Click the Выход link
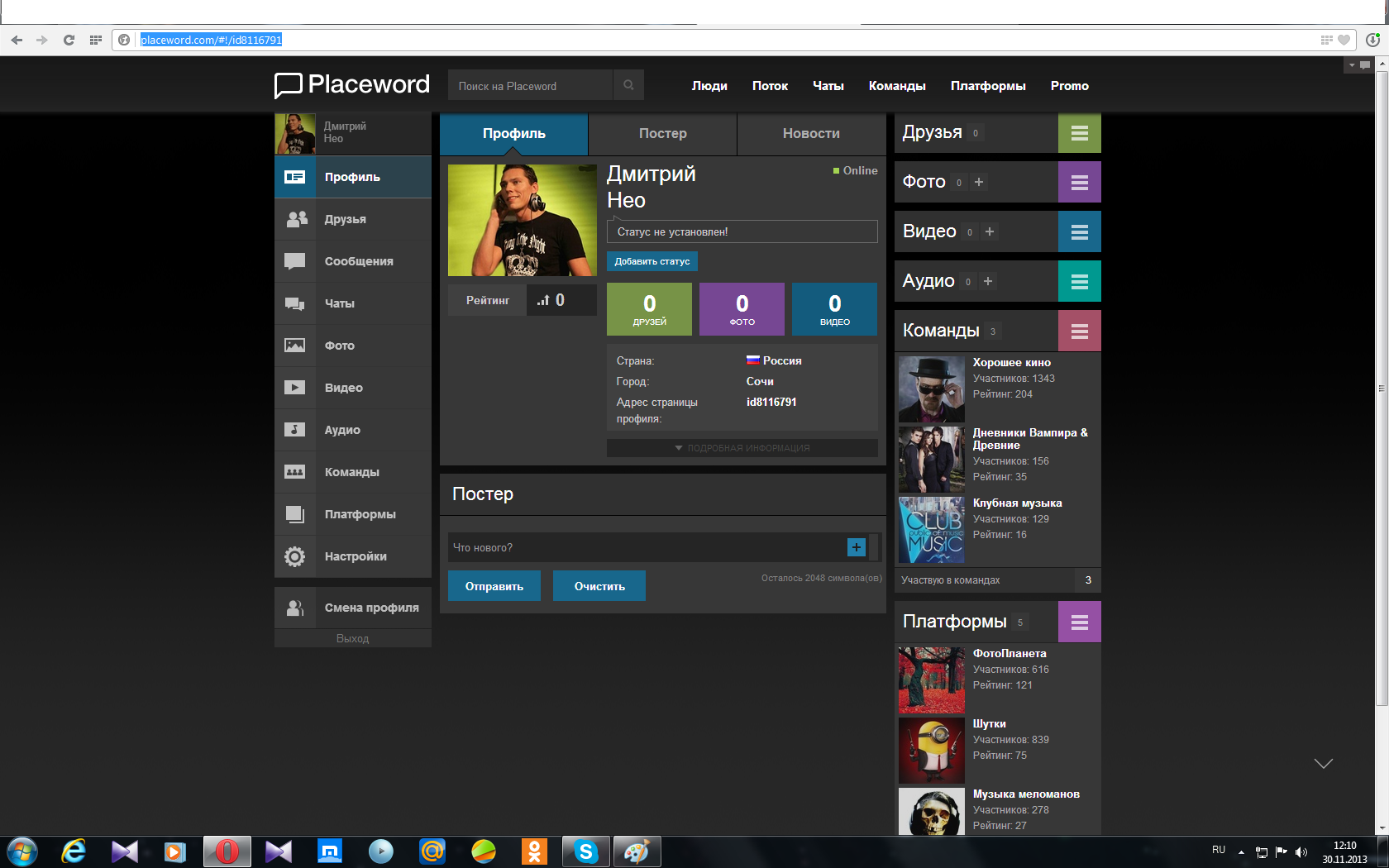The image size is (1389, 868). pos(353,638)
